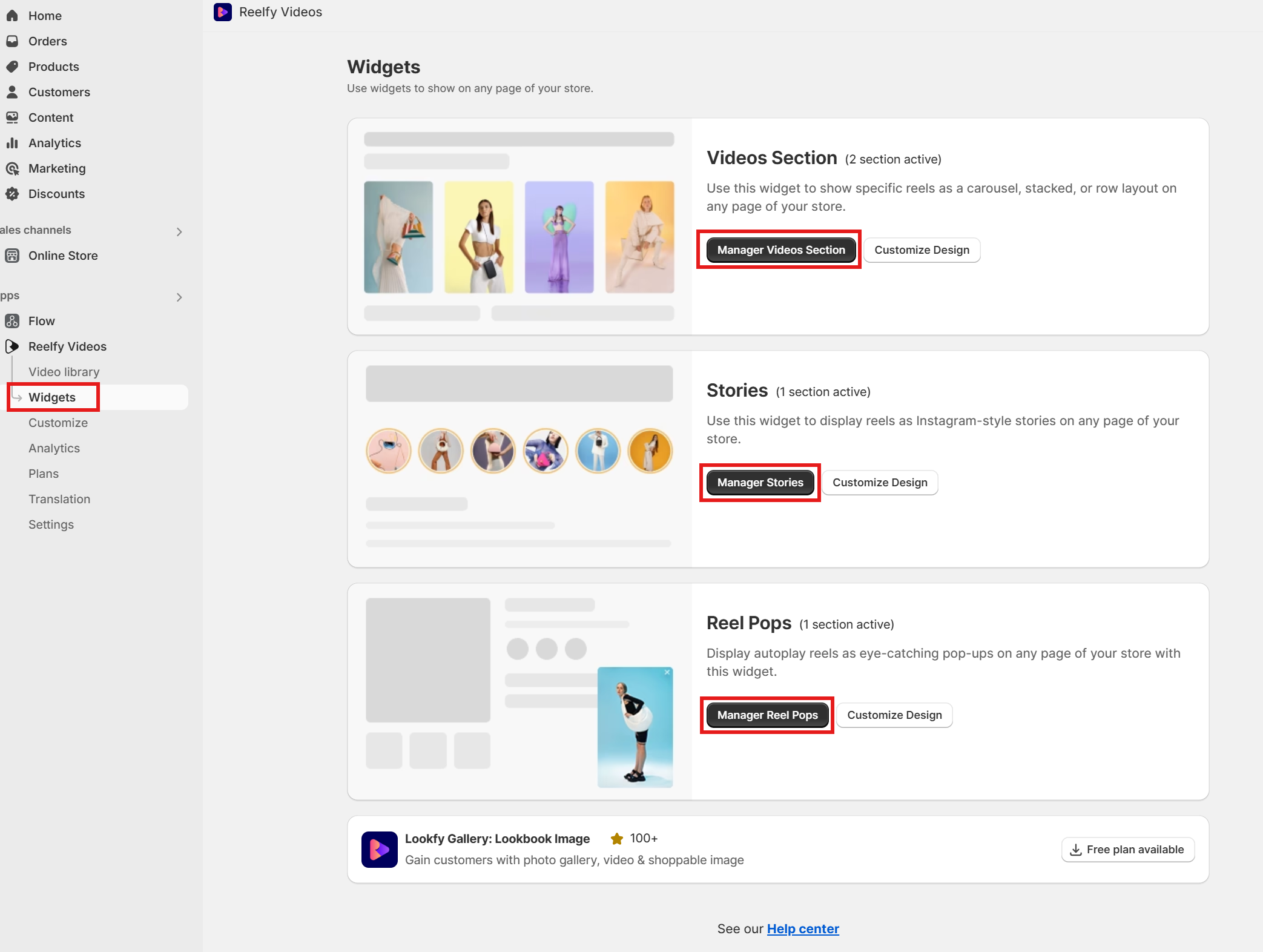Open Content menu item
The width and height of the screenshot is (1263, 952).
pos(51,117)
